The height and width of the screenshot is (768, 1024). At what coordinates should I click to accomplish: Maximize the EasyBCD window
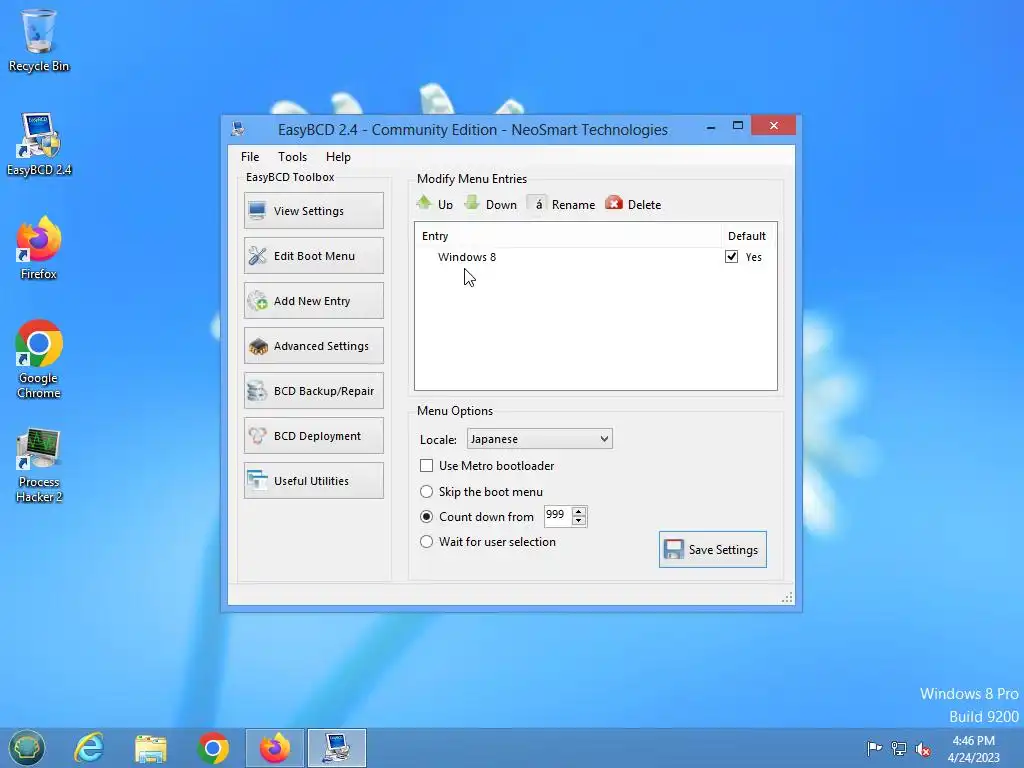coord(738,125)
